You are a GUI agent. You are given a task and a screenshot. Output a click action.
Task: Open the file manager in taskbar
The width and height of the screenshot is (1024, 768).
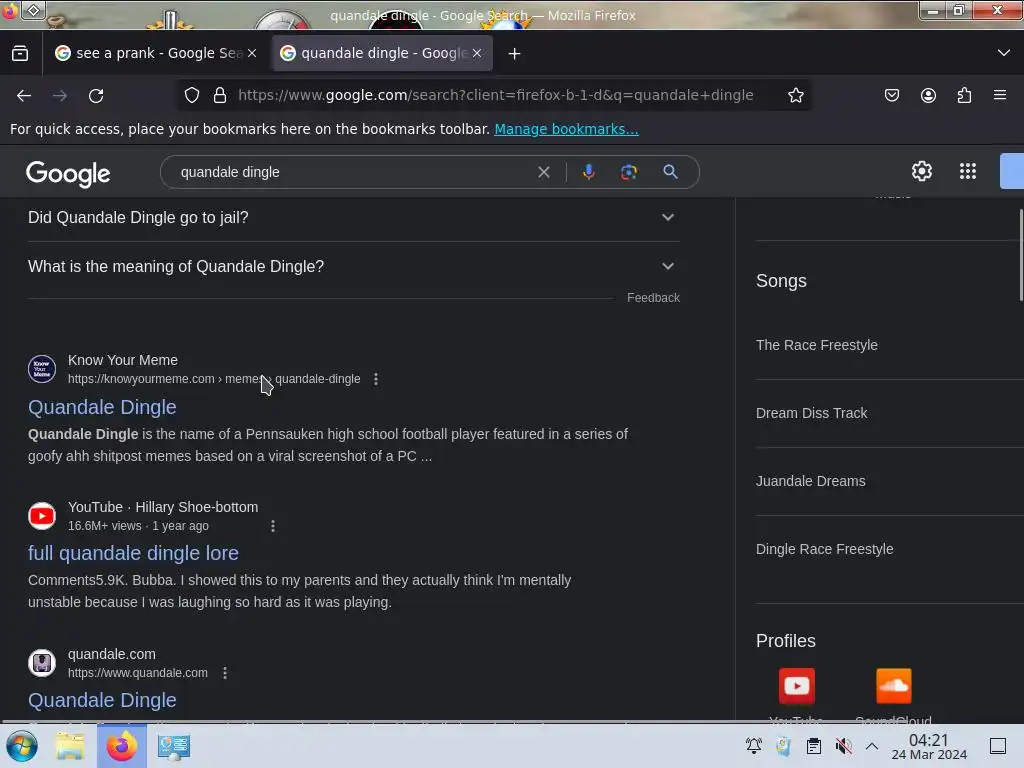(x=70, y=746)
